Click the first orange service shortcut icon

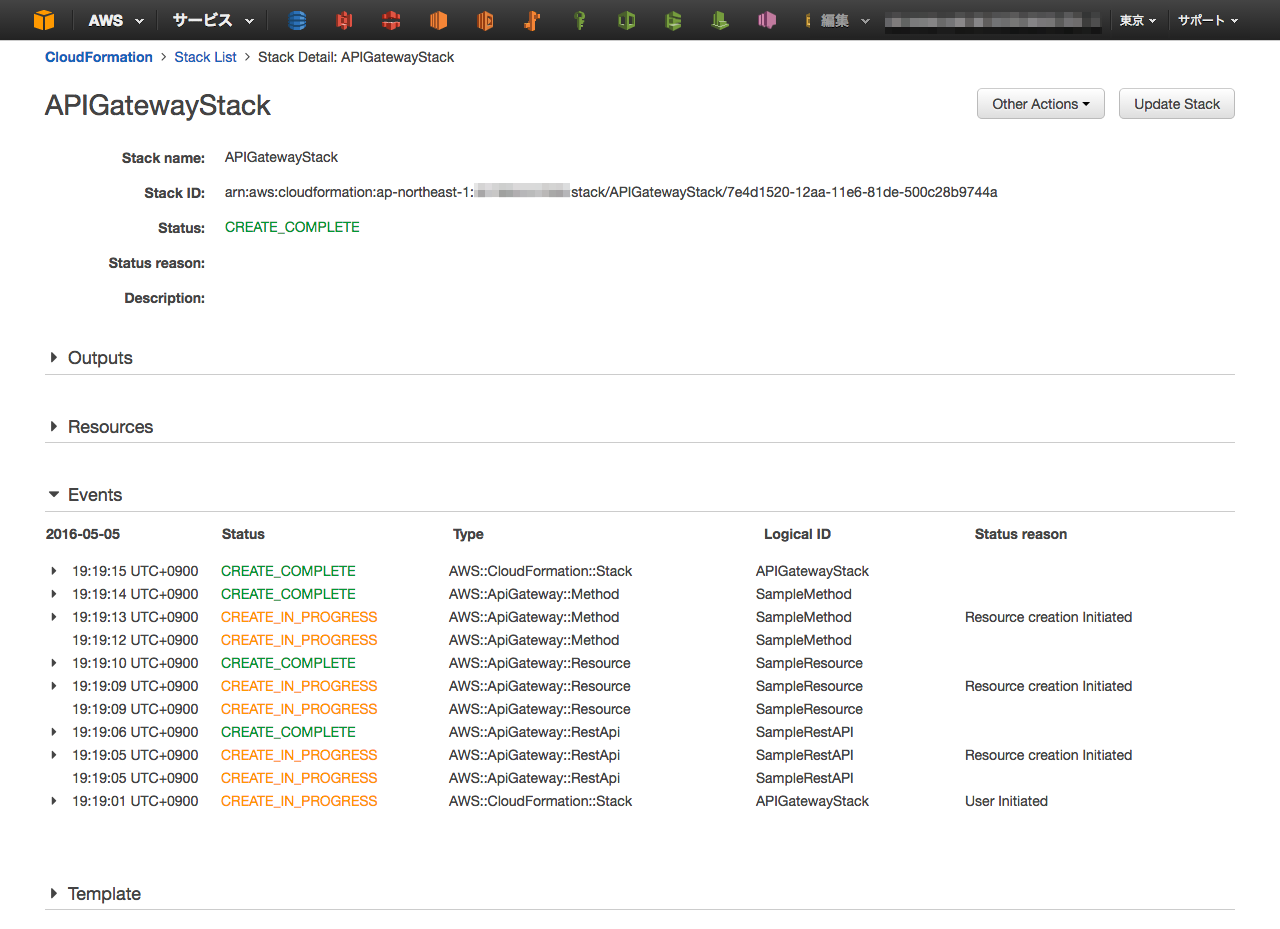(438, 19)
